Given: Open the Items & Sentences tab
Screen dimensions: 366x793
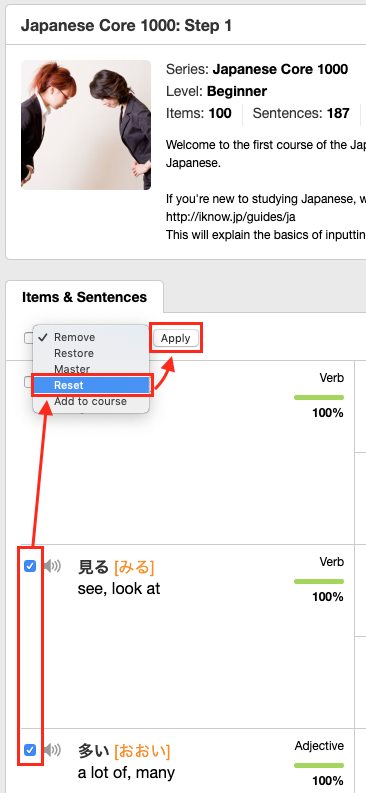Looking at the screenshot, I should [84, 297].
